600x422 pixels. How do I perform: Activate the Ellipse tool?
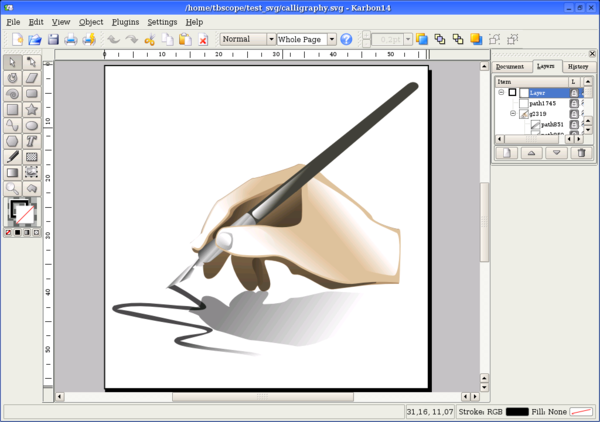click(31, 125)
